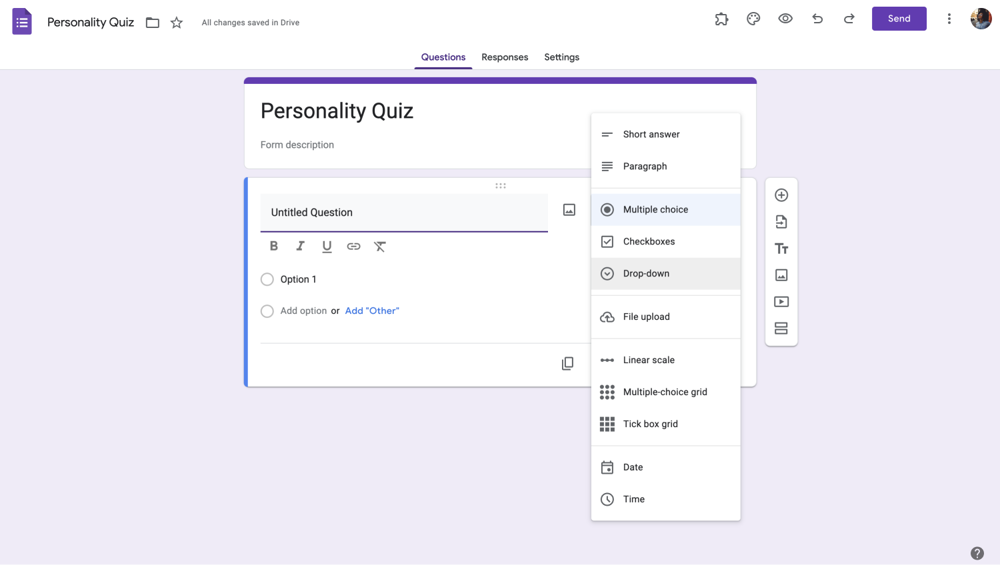Duplicate the question
This screenshot has height=565, width=1000.
(568, 363)
